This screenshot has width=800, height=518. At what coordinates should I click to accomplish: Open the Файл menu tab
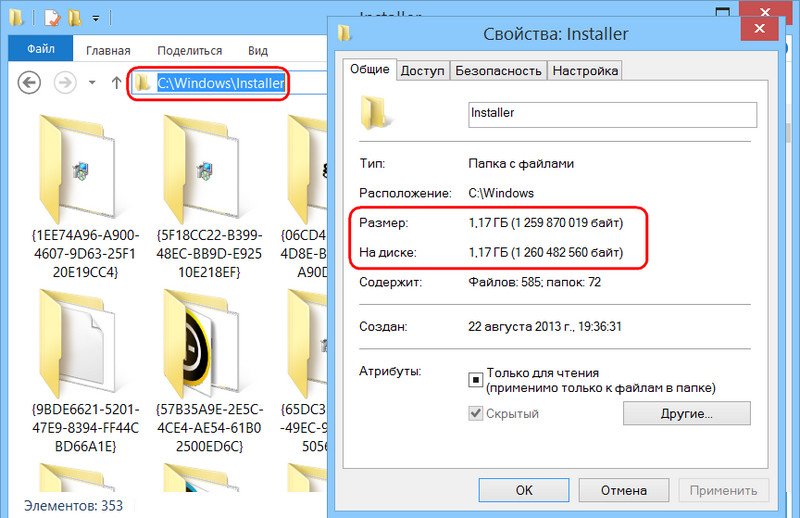[41, 49]
